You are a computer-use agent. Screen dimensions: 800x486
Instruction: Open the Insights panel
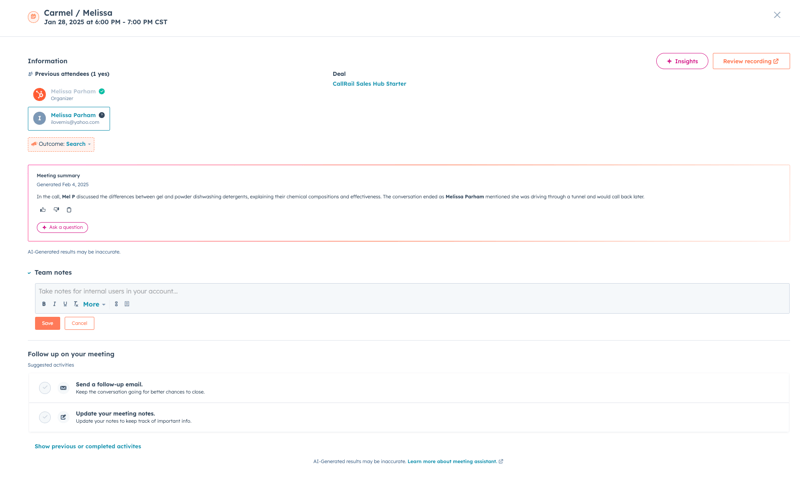[x=682, y=61]
